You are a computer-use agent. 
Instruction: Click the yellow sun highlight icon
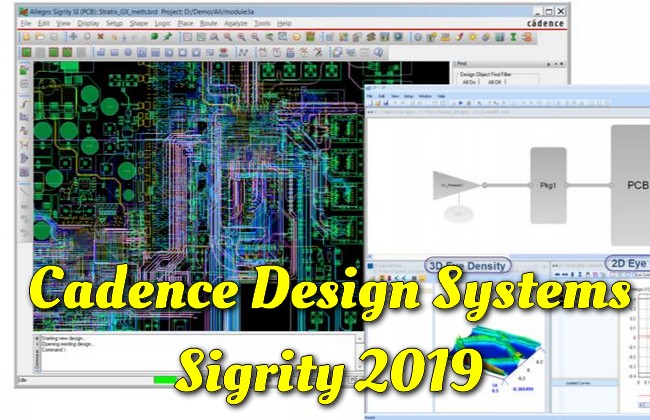tap(473, 37)
